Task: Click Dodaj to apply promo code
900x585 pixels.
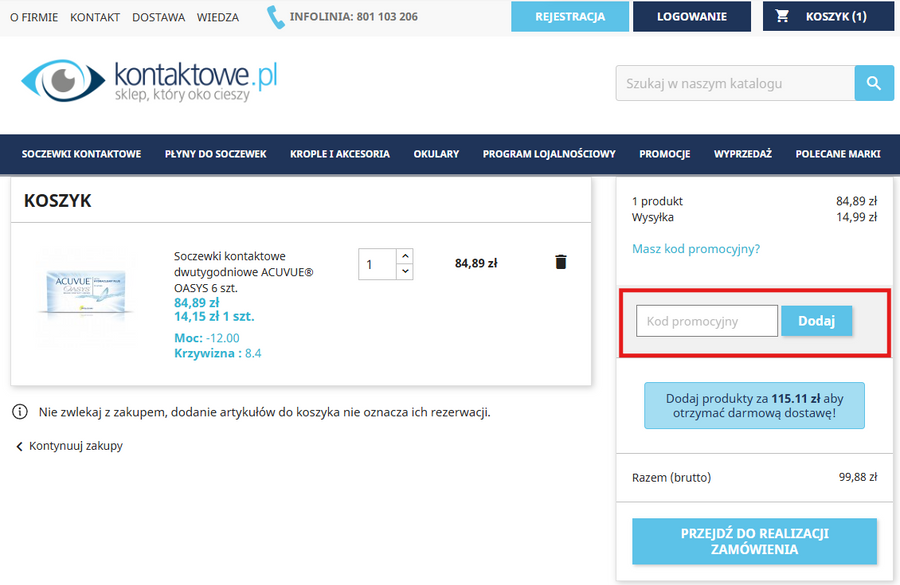Action: pyautogui.click(x=816, y=321)
